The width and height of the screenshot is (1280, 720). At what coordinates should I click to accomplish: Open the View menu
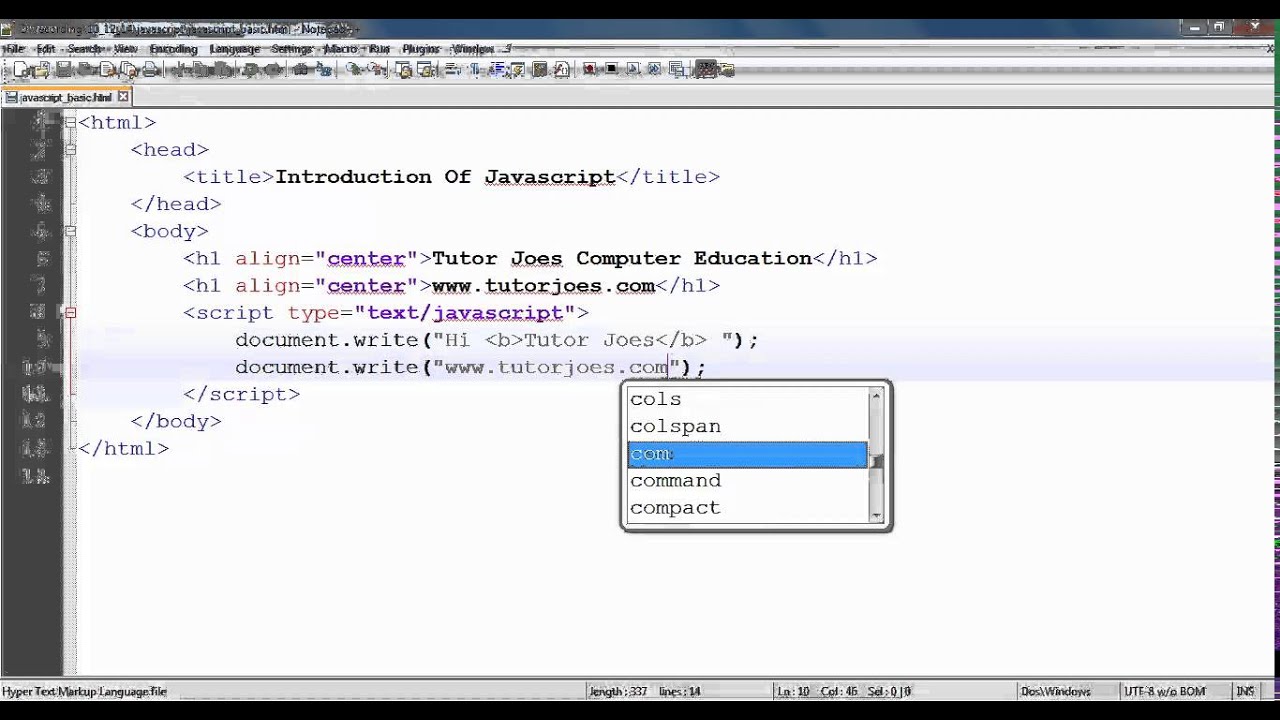[x=126, y=48]
